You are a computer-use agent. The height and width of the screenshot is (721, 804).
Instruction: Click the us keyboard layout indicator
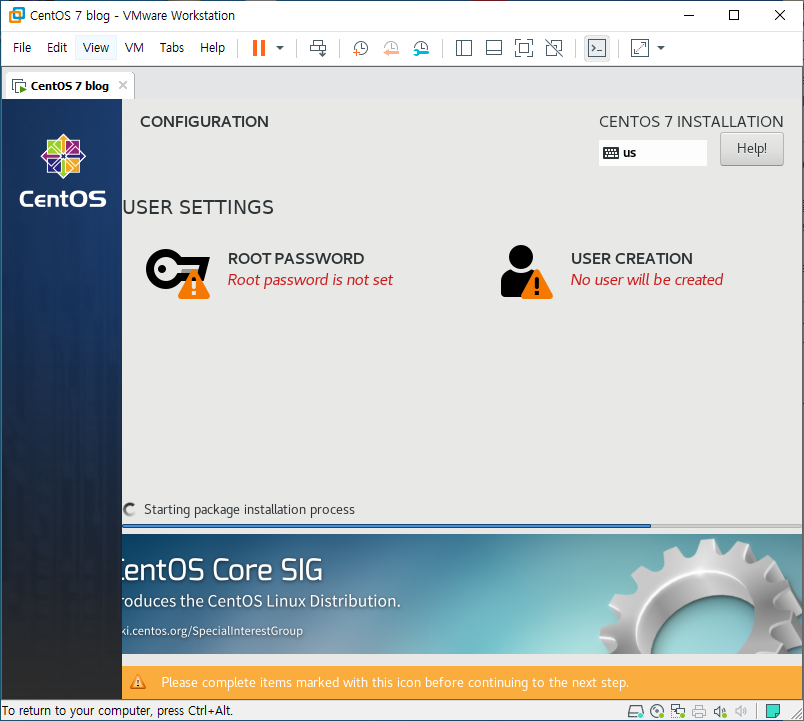pos(653,153)
